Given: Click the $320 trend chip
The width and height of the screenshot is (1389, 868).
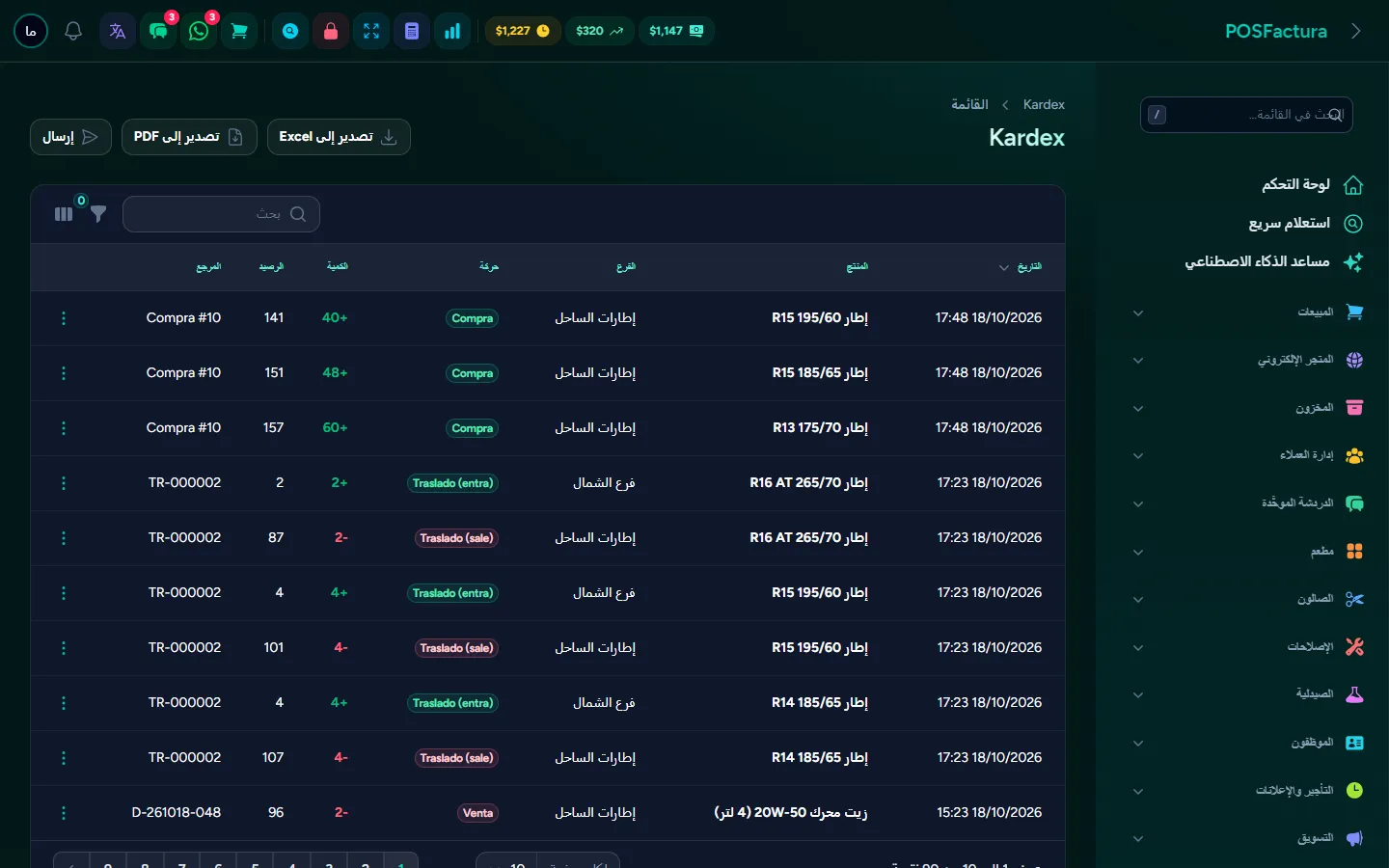Looking at the screenshot, I should (x=599, y=31).
